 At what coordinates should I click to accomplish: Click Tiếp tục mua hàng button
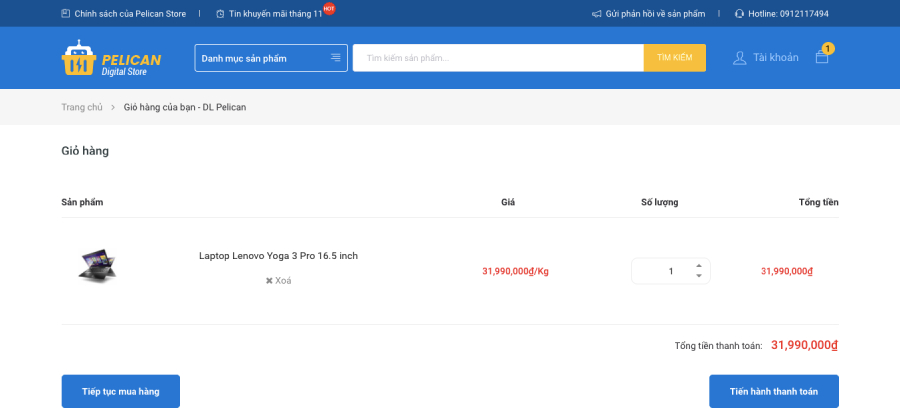[x=121, y=391]
